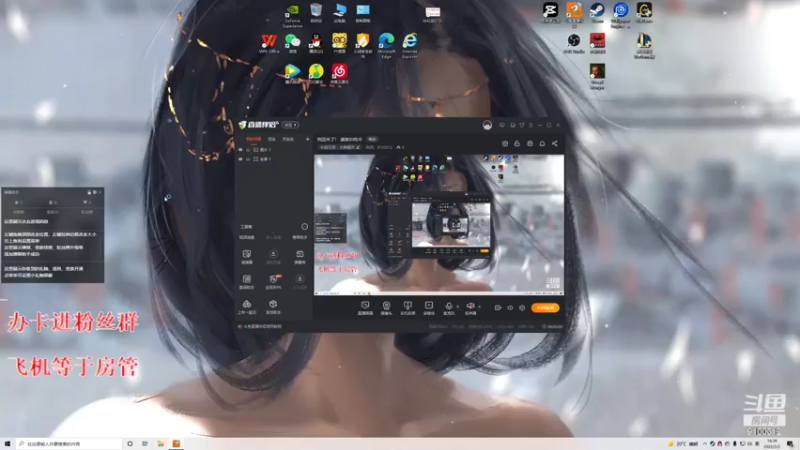Viewport: 800px width, 450px height.
Task: Open the hamburger menu in Douyu title bar
Action: pyautogui.click(x=531, y=125)
